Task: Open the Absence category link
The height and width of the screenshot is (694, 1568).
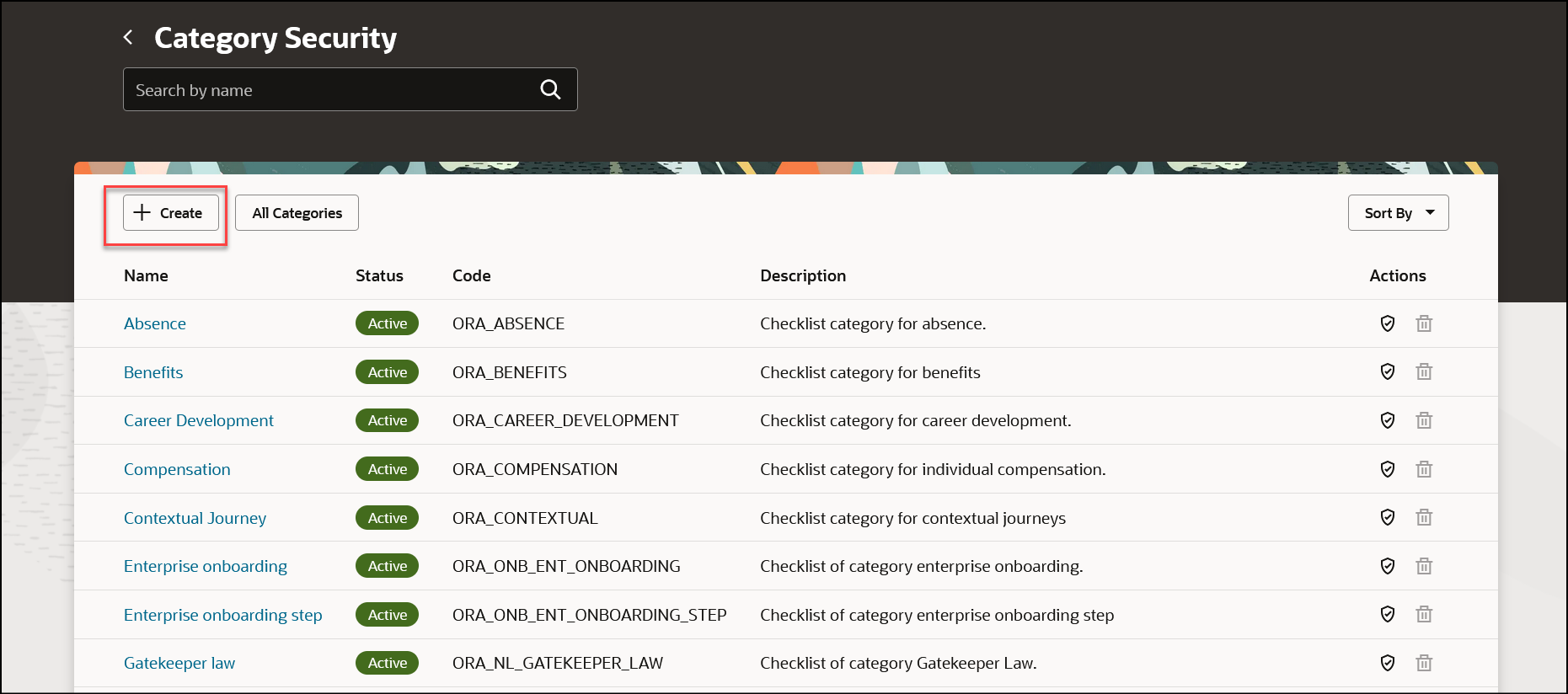Action: (x=155, y=323)
